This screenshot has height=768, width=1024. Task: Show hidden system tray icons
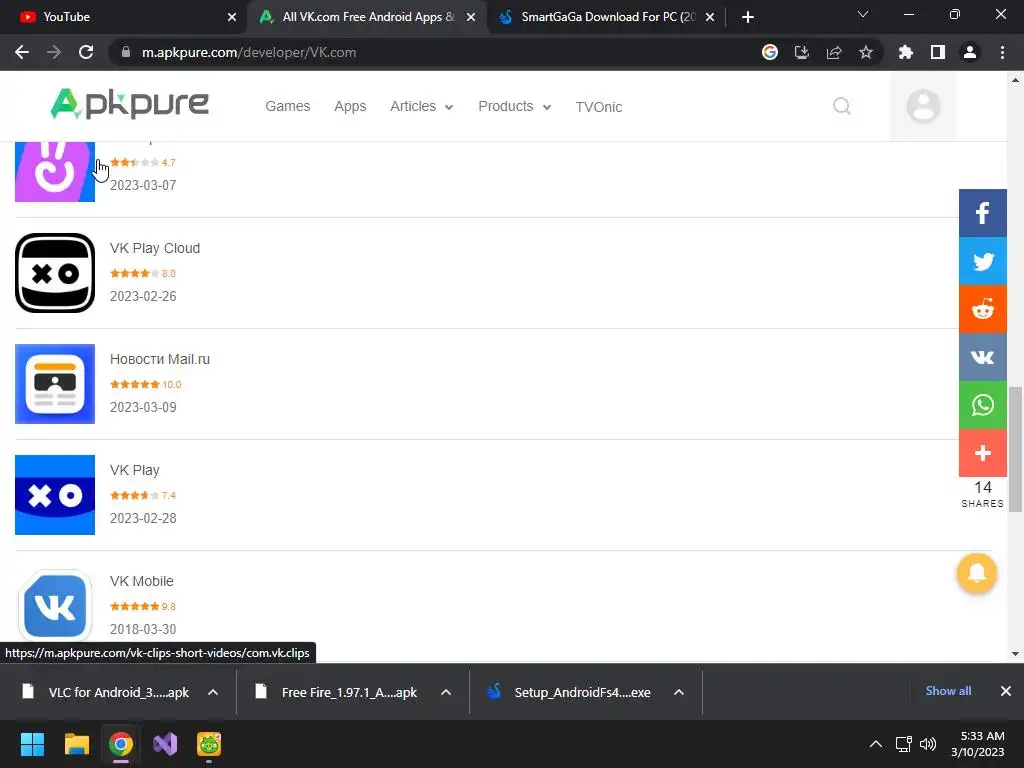(x=876, y=744)
